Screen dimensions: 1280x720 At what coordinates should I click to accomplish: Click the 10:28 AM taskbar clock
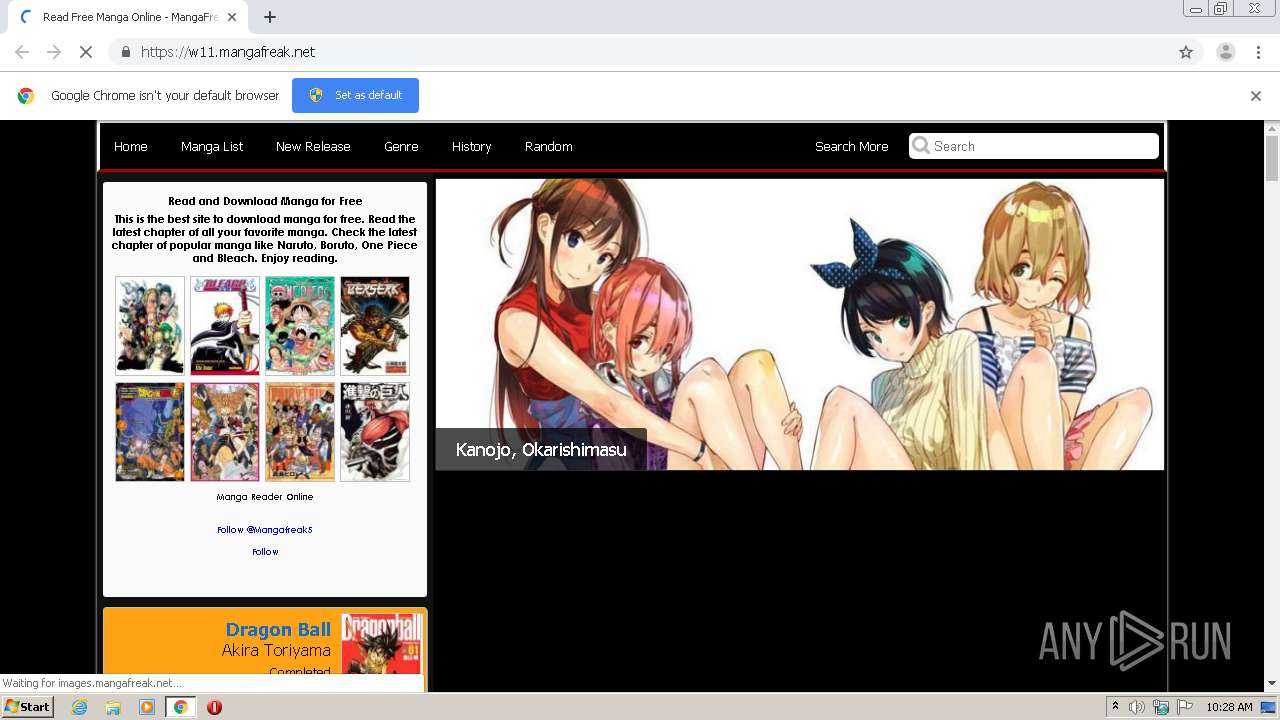[1229, 707]
